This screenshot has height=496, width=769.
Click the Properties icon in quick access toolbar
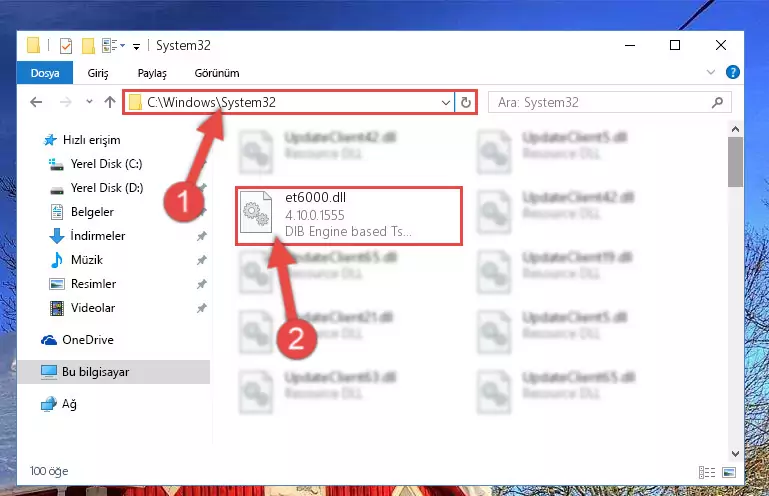(66, 46)
